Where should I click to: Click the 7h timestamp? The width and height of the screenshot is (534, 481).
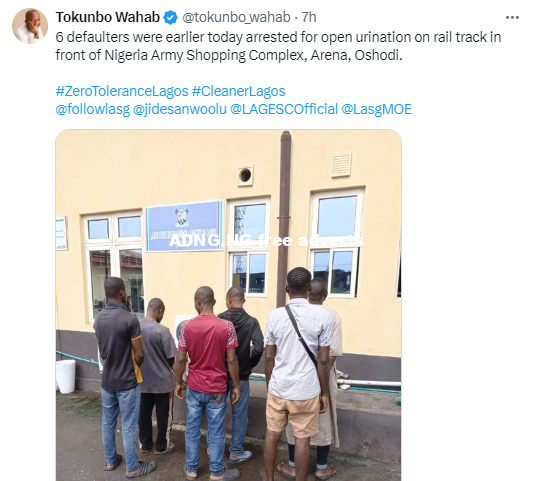(309, 17)
